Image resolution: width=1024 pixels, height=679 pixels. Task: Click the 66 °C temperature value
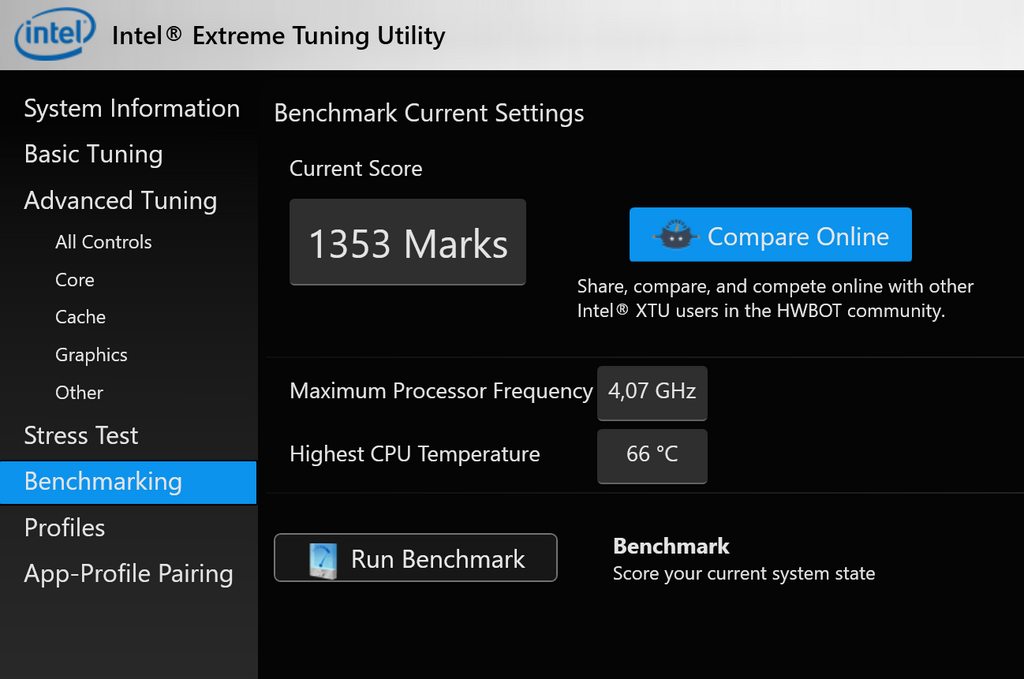652,456
